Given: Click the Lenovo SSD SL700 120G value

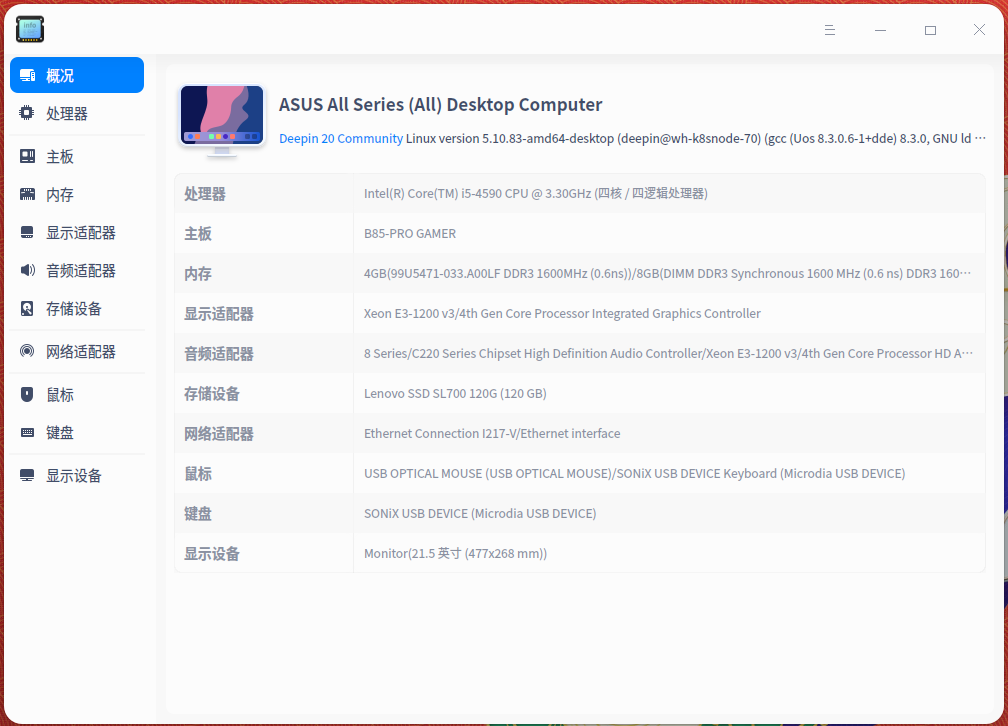Looking at the screenshot, I should (x=455, y=394).
